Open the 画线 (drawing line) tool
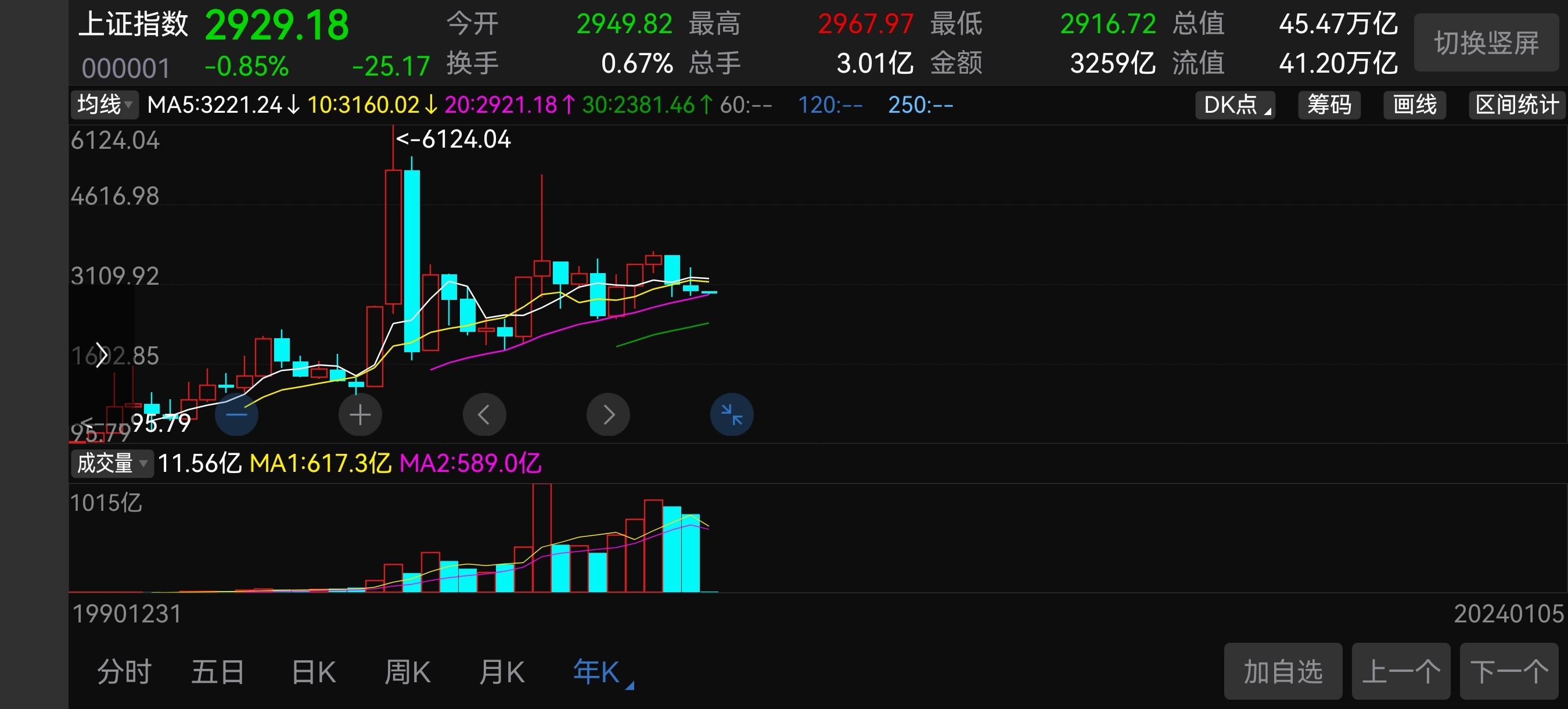This screenshot has width=1568, height=709. point(1414,105)
